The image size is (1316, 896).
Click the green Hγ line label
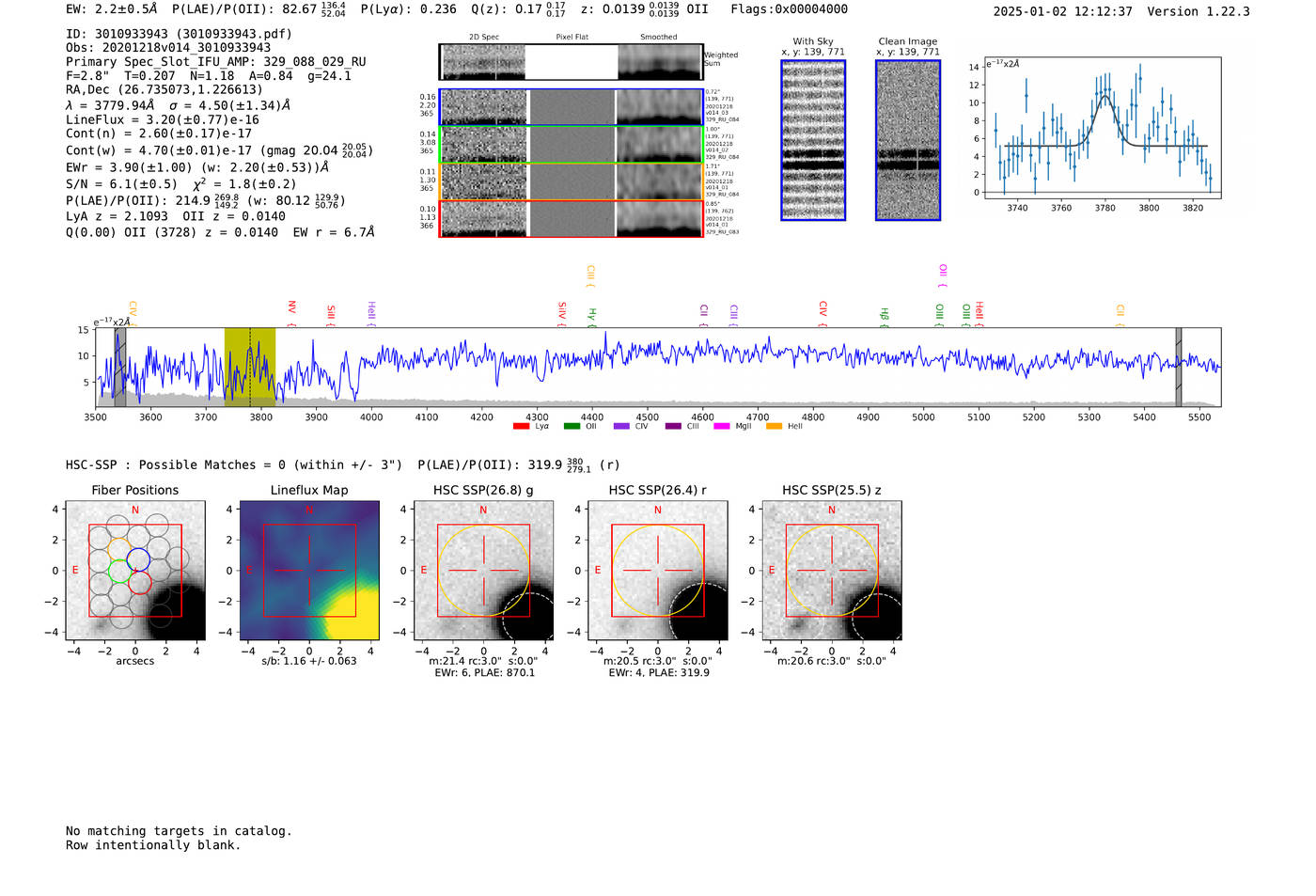[x=592, y=318]
